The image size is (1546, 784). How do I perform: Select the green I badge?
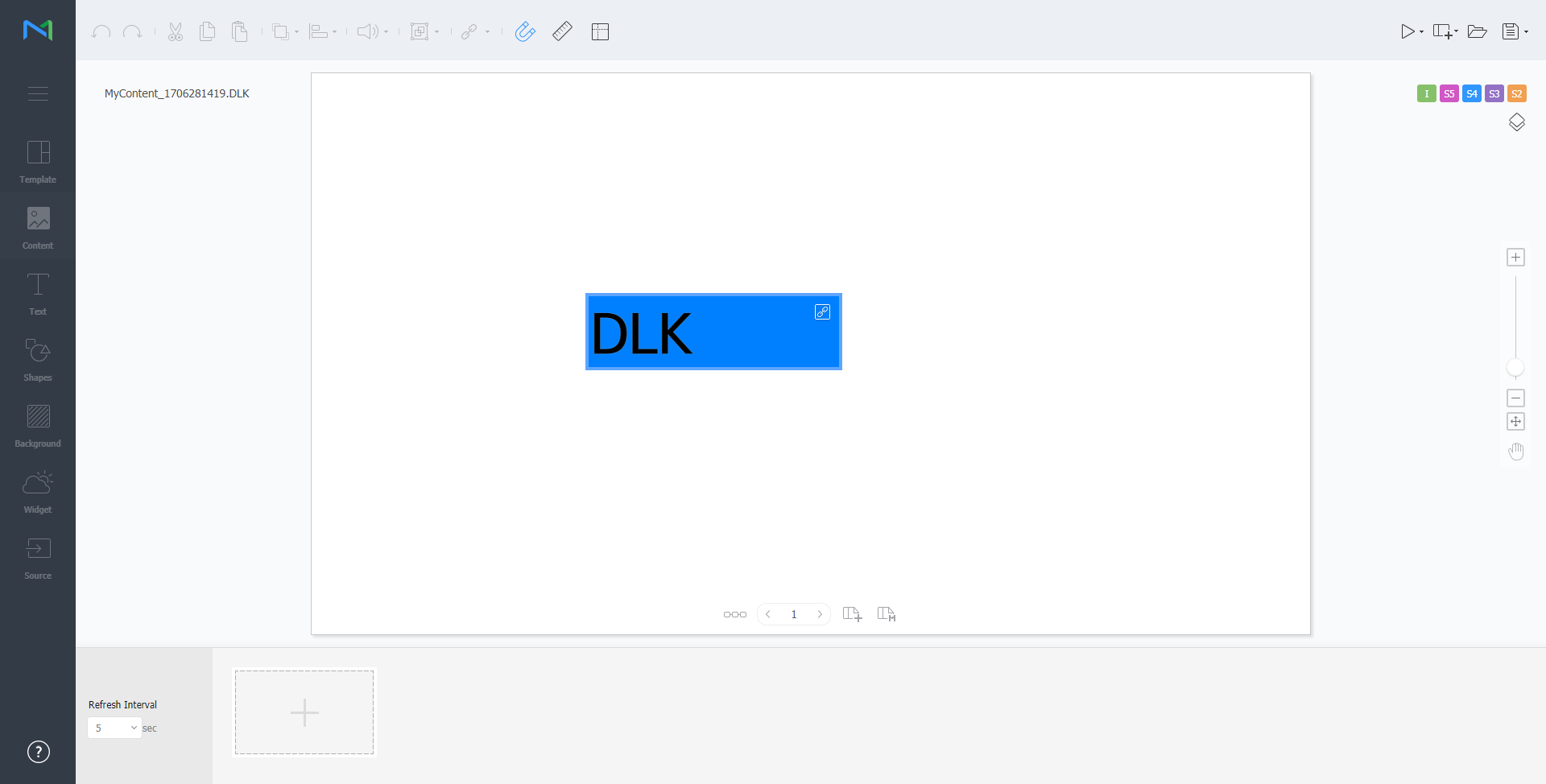[x=1426, y=94]
